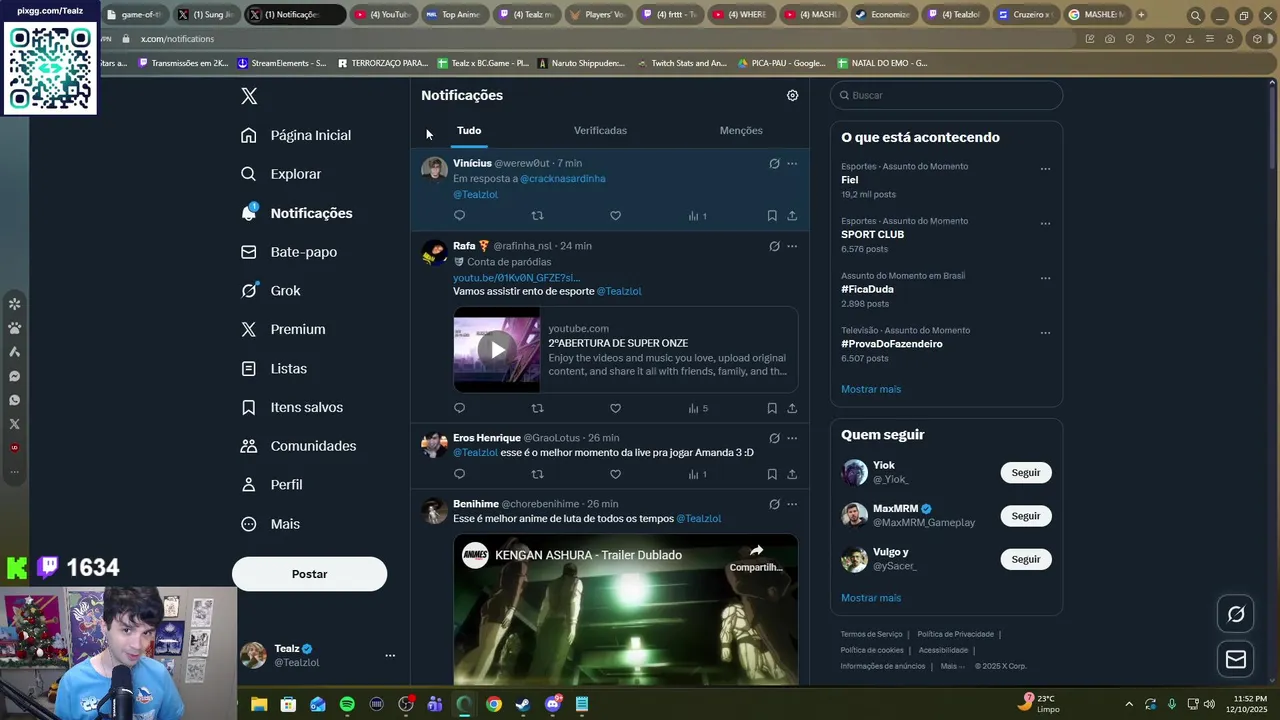Open options for SPORT CLUB trending topic
Image resolution: width=1280 pixels, height=720 pixels.
click(x=1045, y=224)
